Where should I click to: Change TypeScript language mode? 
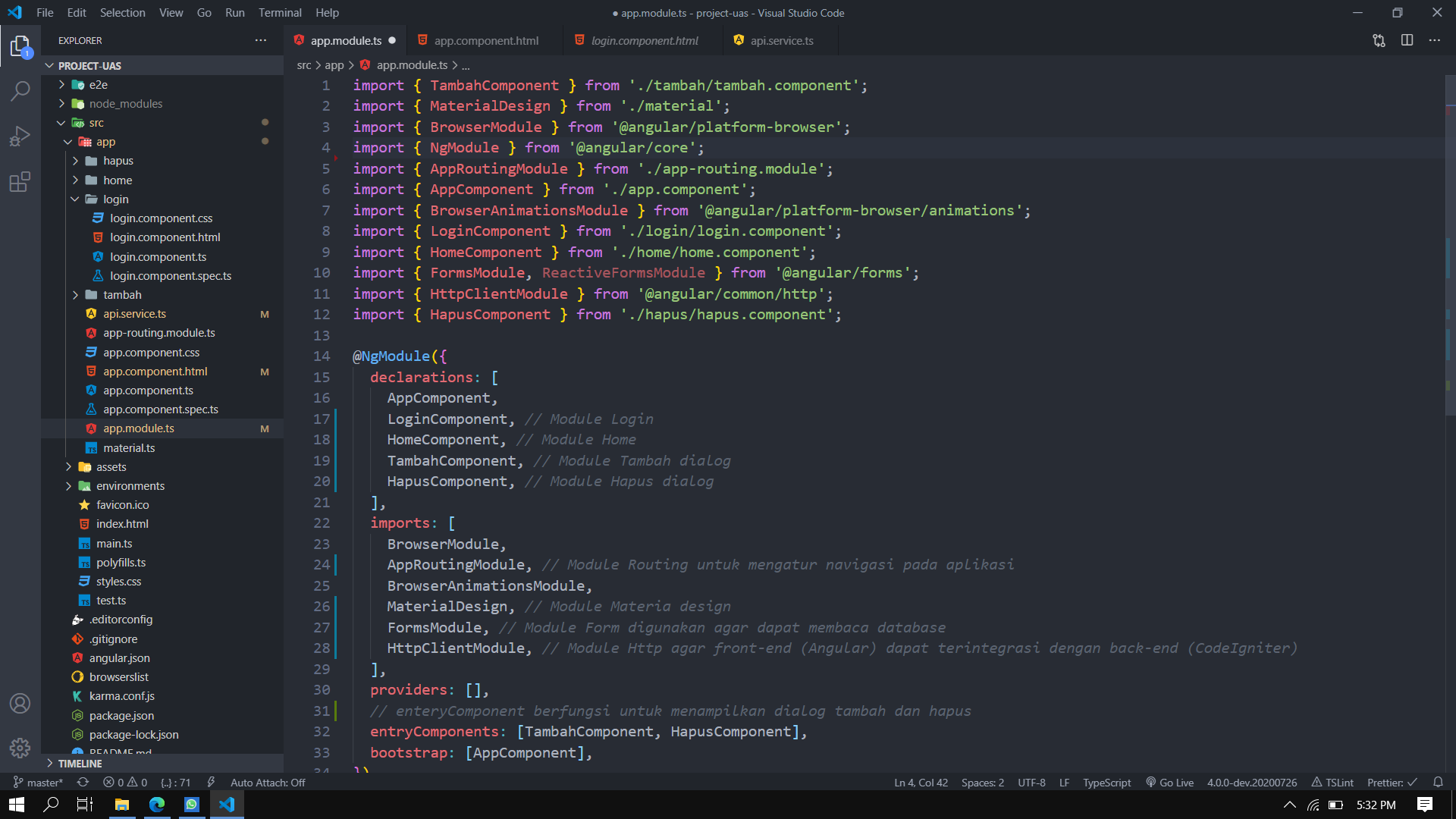point(1106,782)
